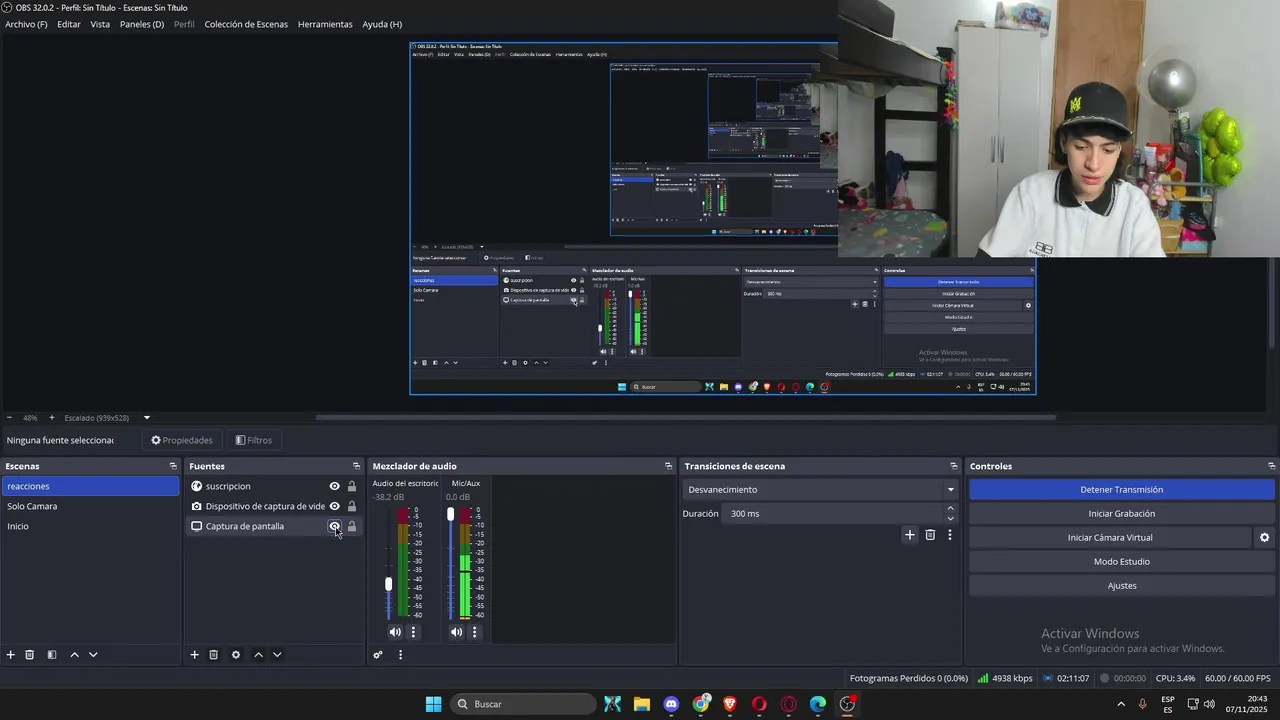Mute the Mic/Aux channel speaker
The height and width of the screenshot is (720, 1280).
pos(457,632)
